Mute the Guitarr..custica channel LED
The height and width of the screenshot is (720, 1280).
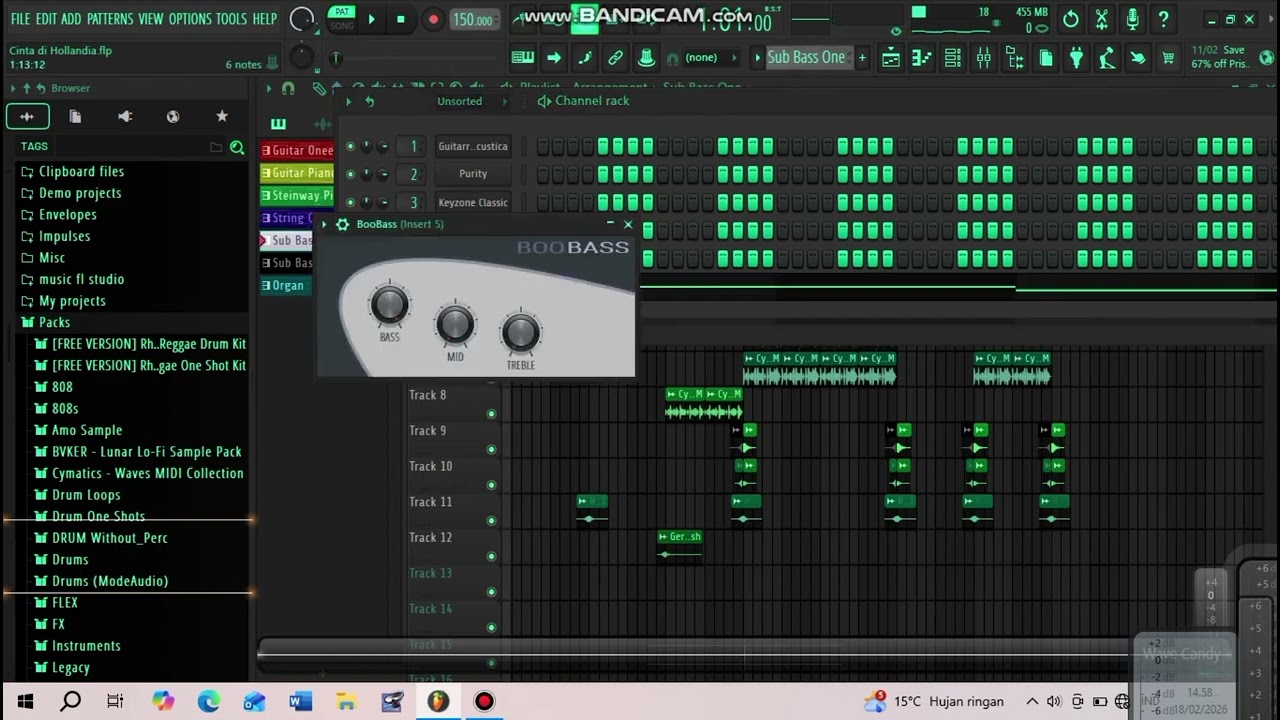(x=350, y=146)
